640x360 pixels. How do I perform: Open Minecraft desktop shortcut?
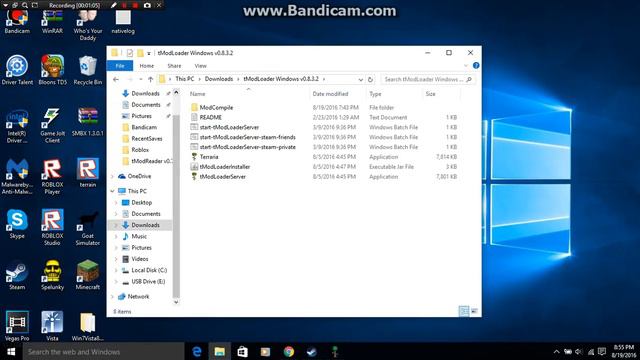(x=87, y=276)
